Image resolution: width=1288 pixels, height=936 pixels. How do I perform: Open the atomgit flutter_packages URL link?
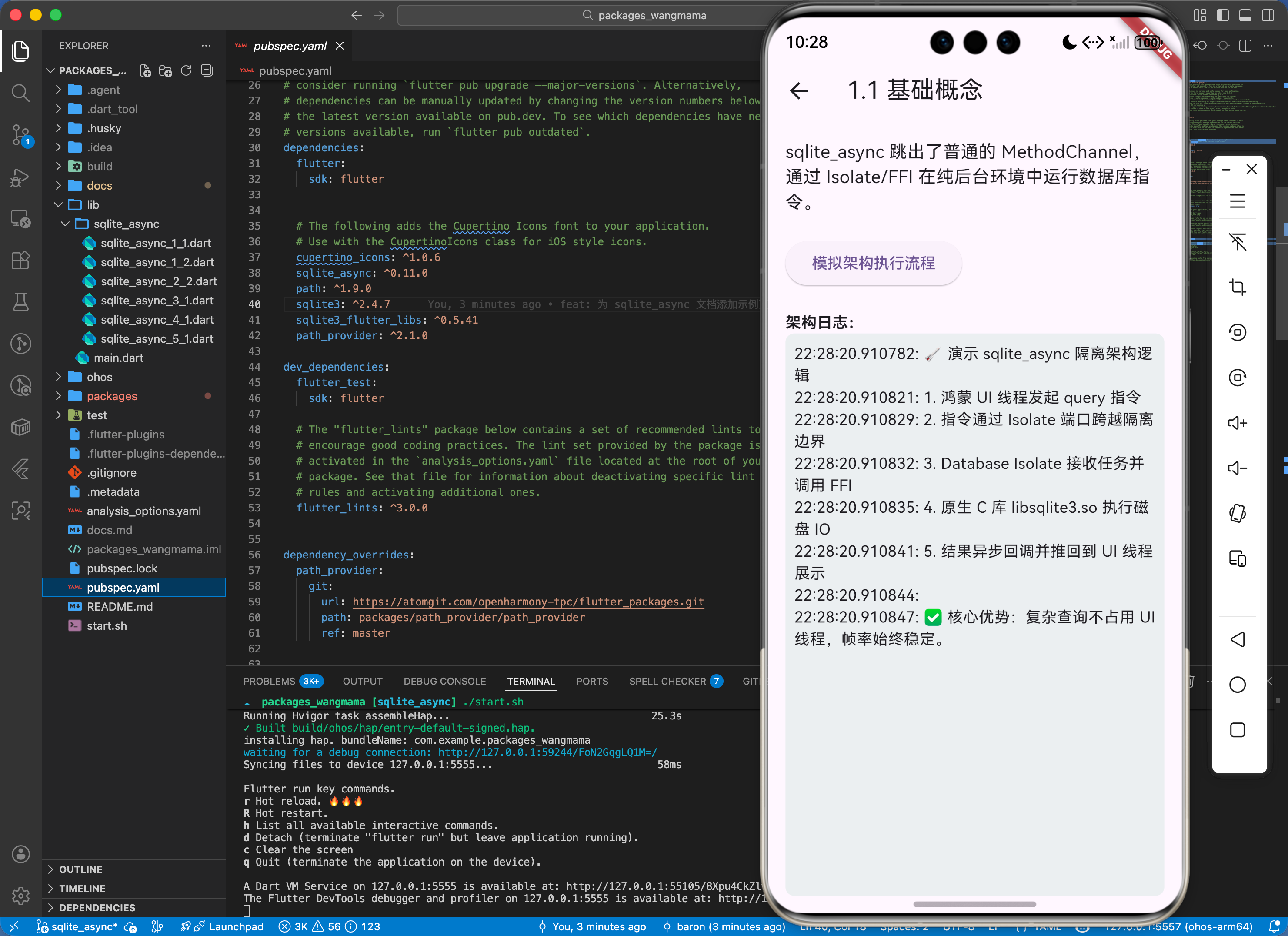click(x=527, y=602)
